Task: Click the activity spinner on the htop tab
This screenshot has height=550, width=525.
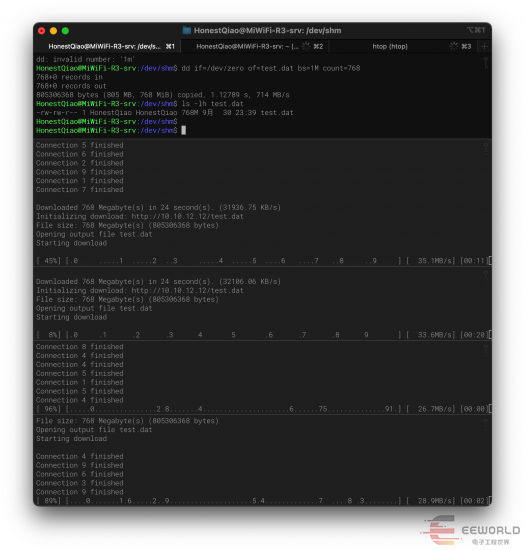Action: (x=454, y=46)
